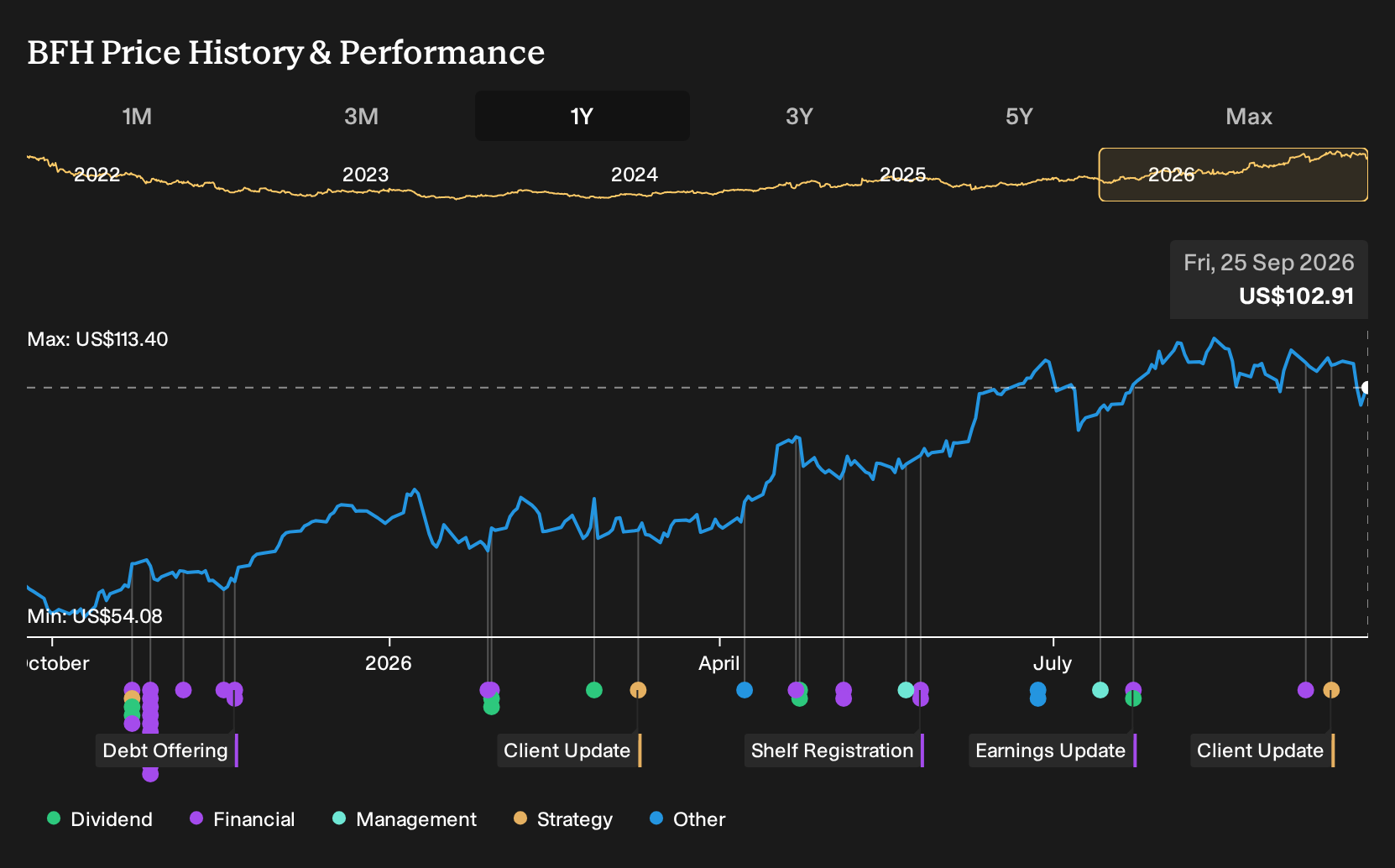
Task: Jump to 2024 on the overview timeline
Action: click(635, 175)
